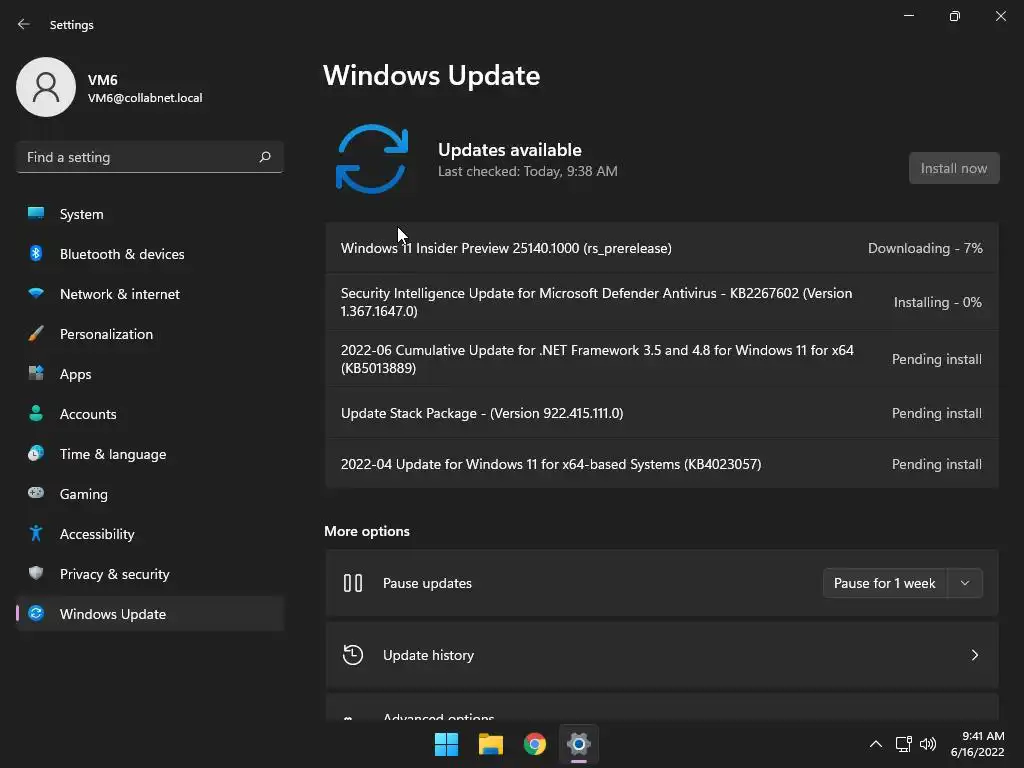1024x768 pixels.
Task: Click the Update history chevron
Action: pos(974,655)
